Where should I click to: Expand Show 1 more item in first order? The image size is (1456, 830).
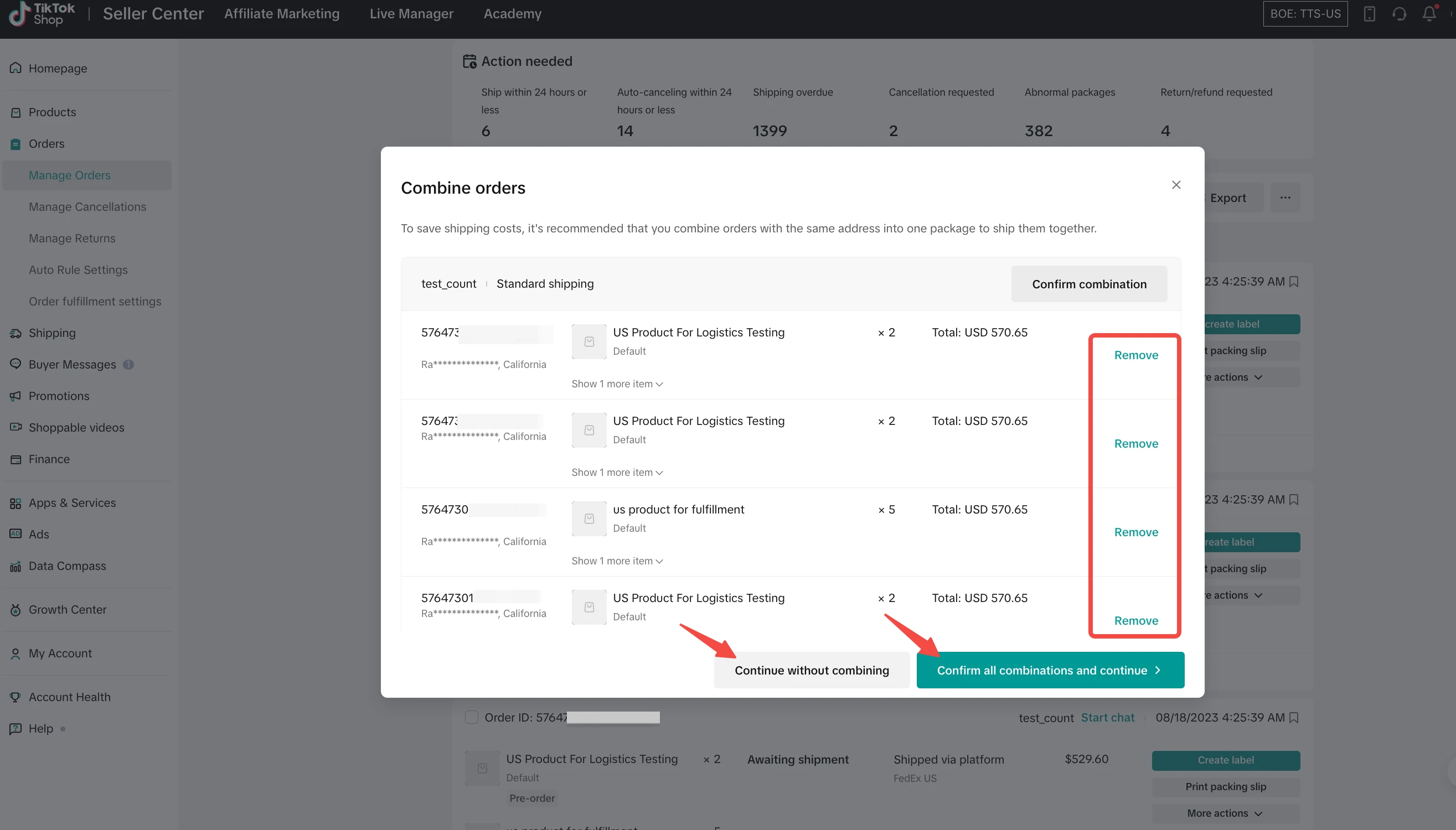pos(617,383)
